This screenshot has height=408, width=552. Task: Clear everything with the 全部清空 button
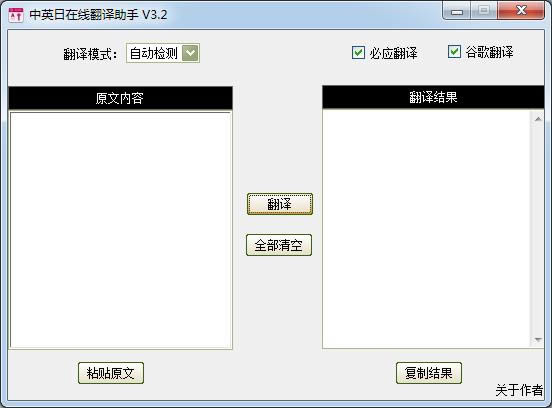click(x=279, y=245)
